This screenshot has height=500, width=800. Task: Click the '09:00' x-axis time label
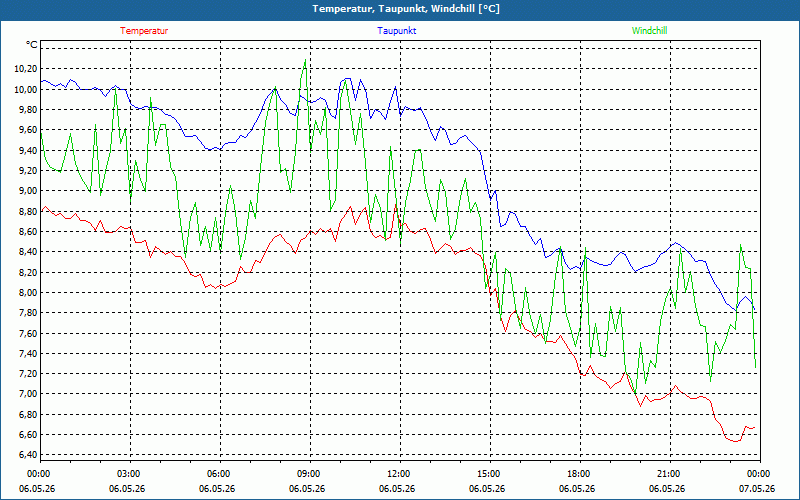[307, 474]
